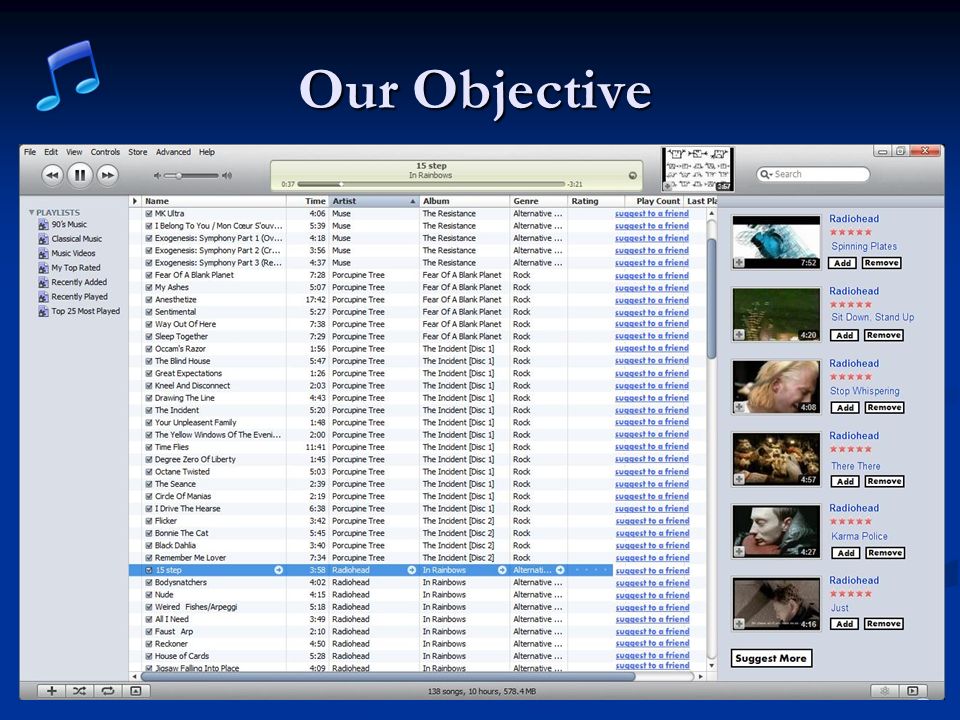This screenshot has height=720, width=960.
Task: Sort songs by Album column header
Action: click(465, 201)
